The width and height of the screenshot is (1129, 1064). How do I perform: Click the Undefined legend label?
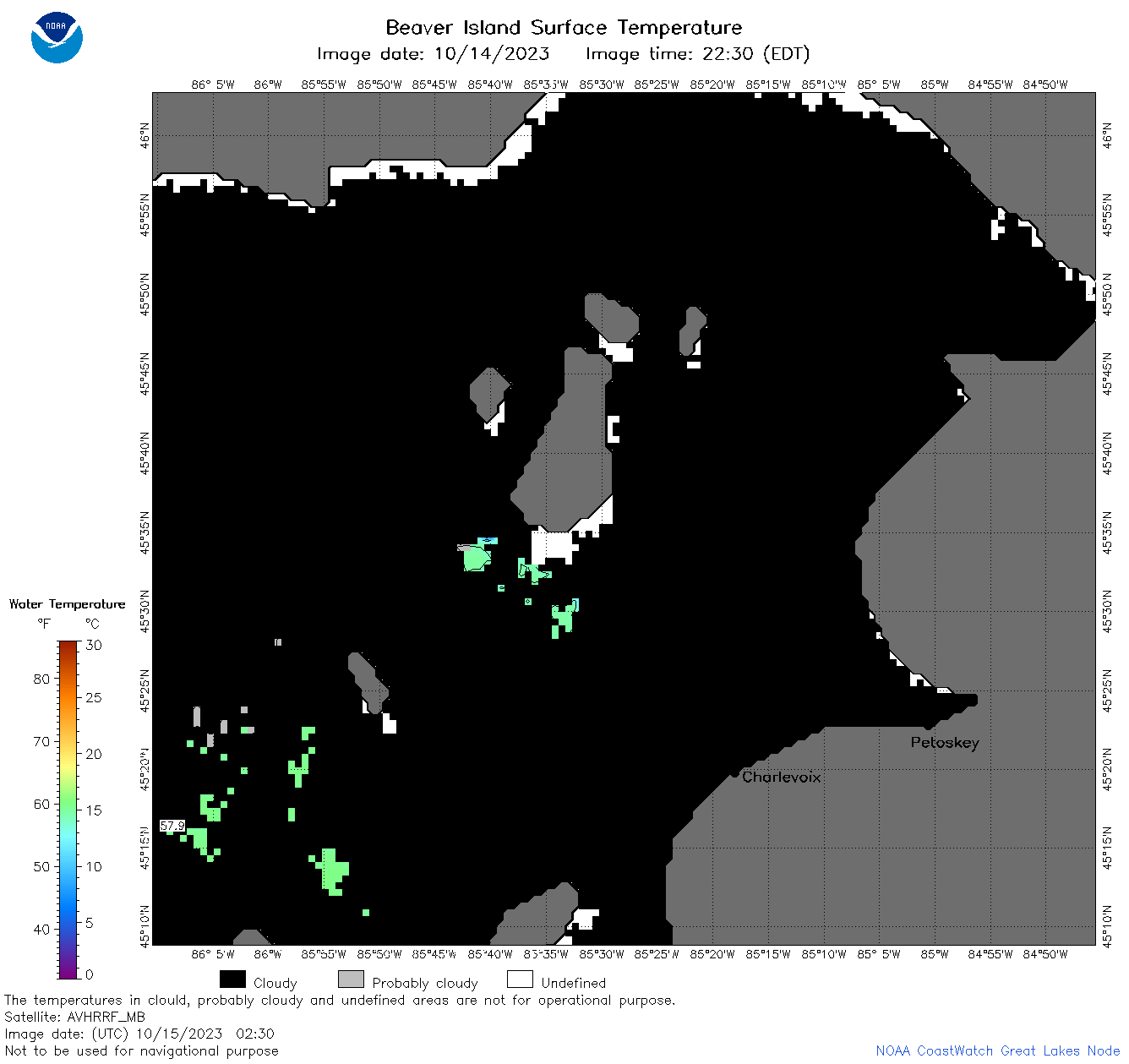pyautogui.click(x=574, y=983)
